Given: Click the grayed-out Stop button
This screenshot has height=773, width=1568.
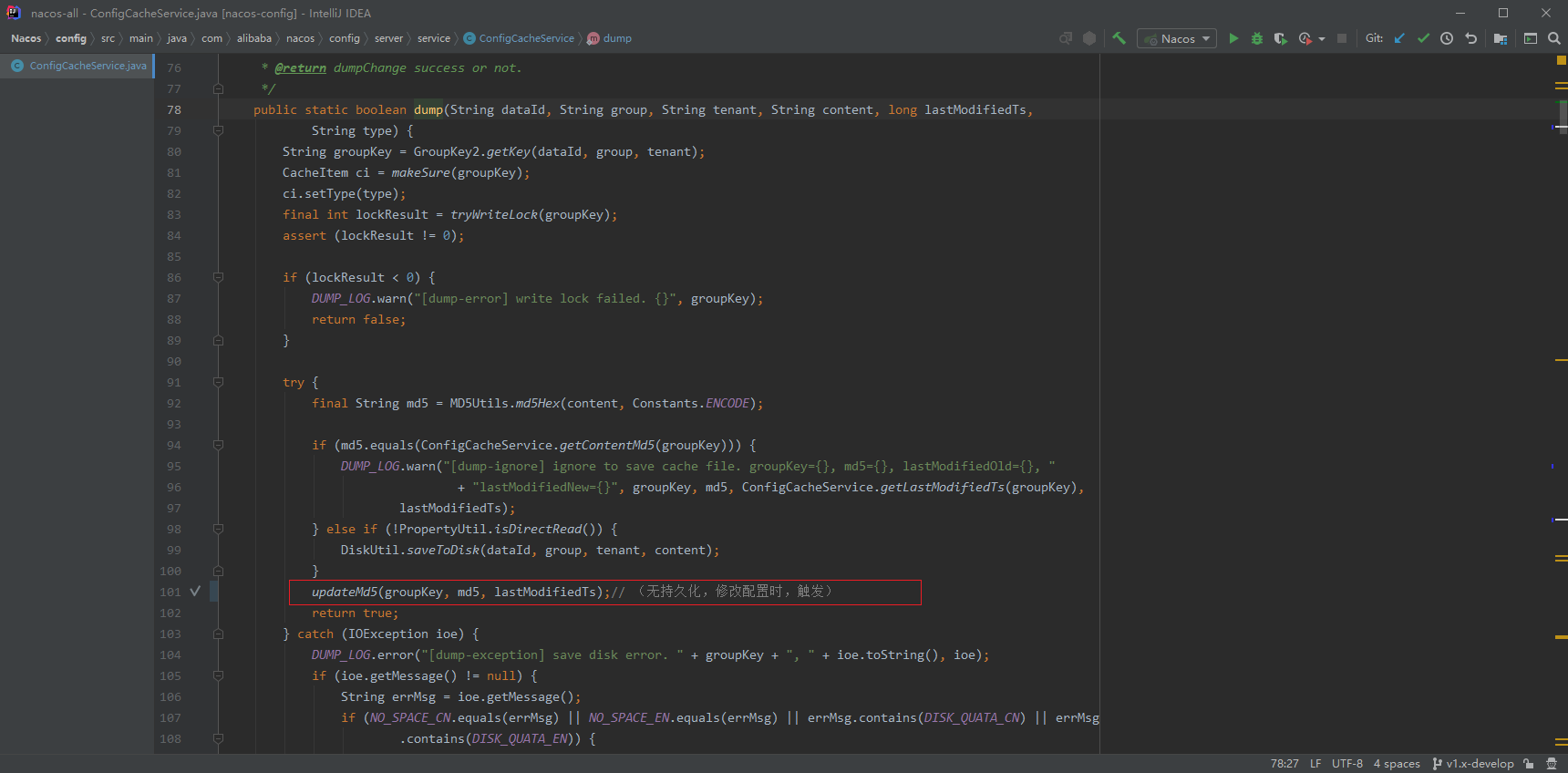Looking at the screenshot, I should (1342, 38).
